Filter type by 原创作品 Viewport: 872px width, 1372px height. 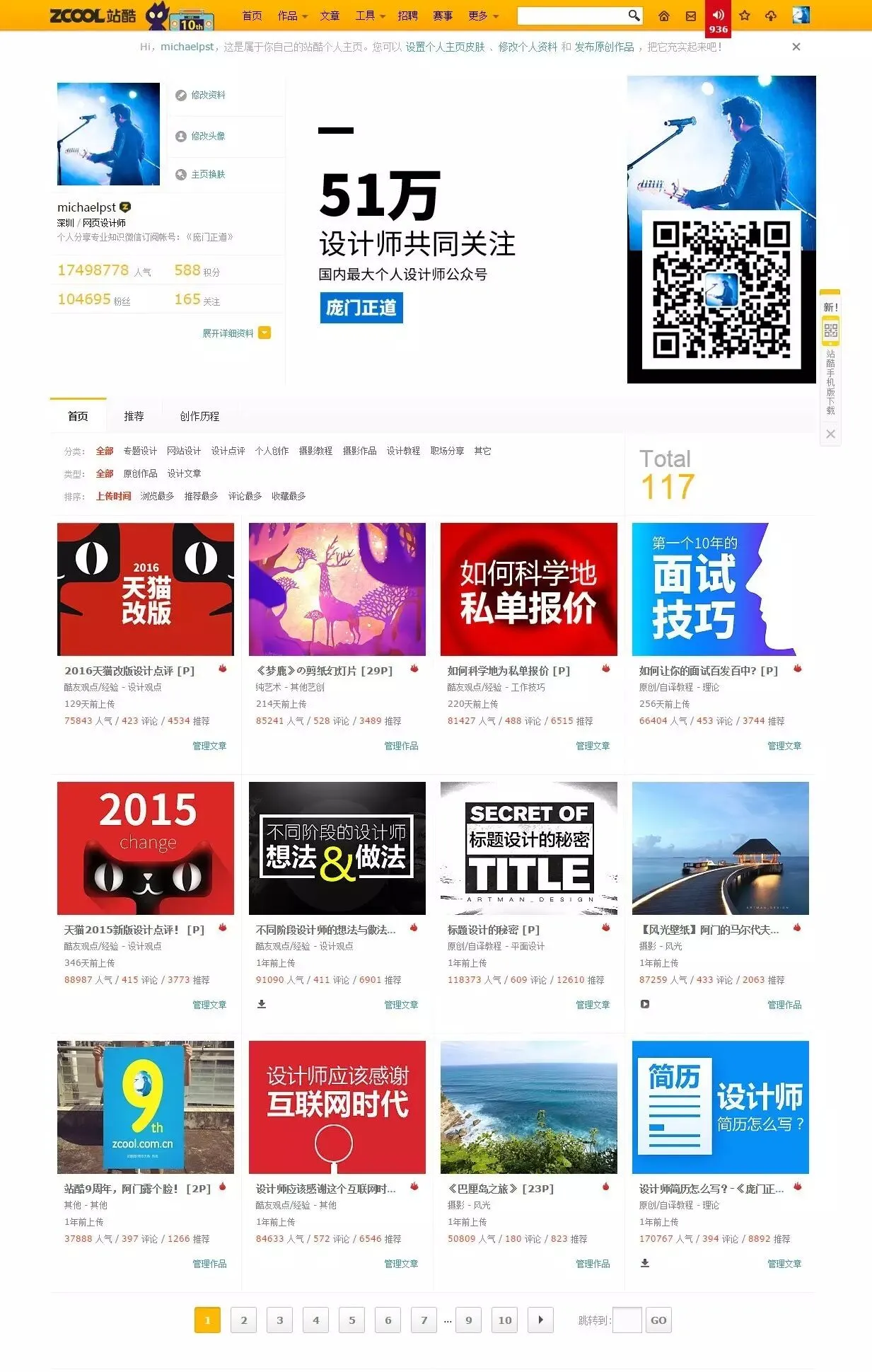140,473
